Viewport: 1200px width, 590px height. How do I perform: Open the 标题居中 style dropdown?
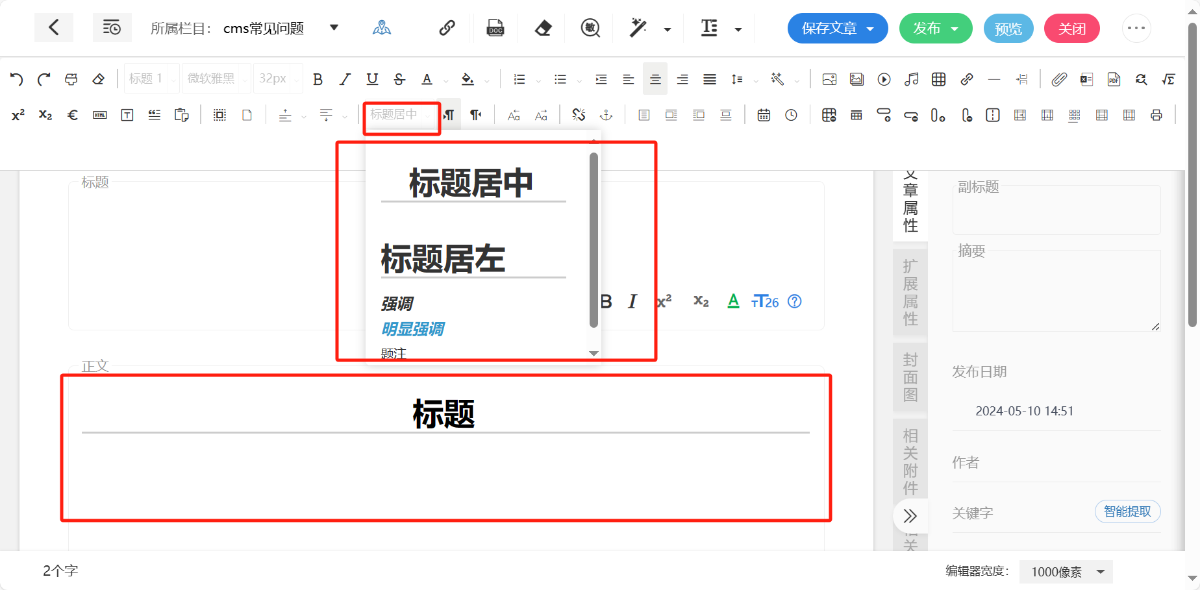pyautogui.click(x=401, y=115)
